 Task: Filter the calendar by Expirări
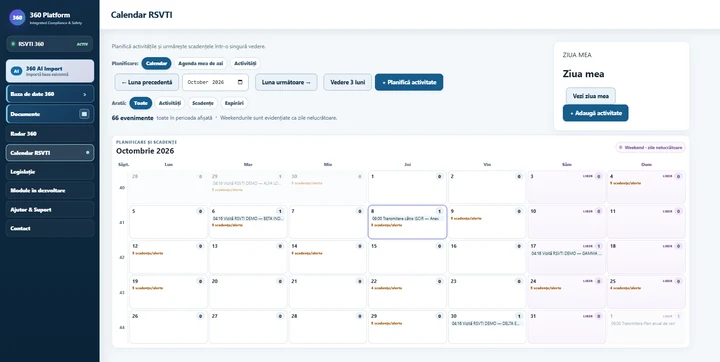tap(234, 103)
